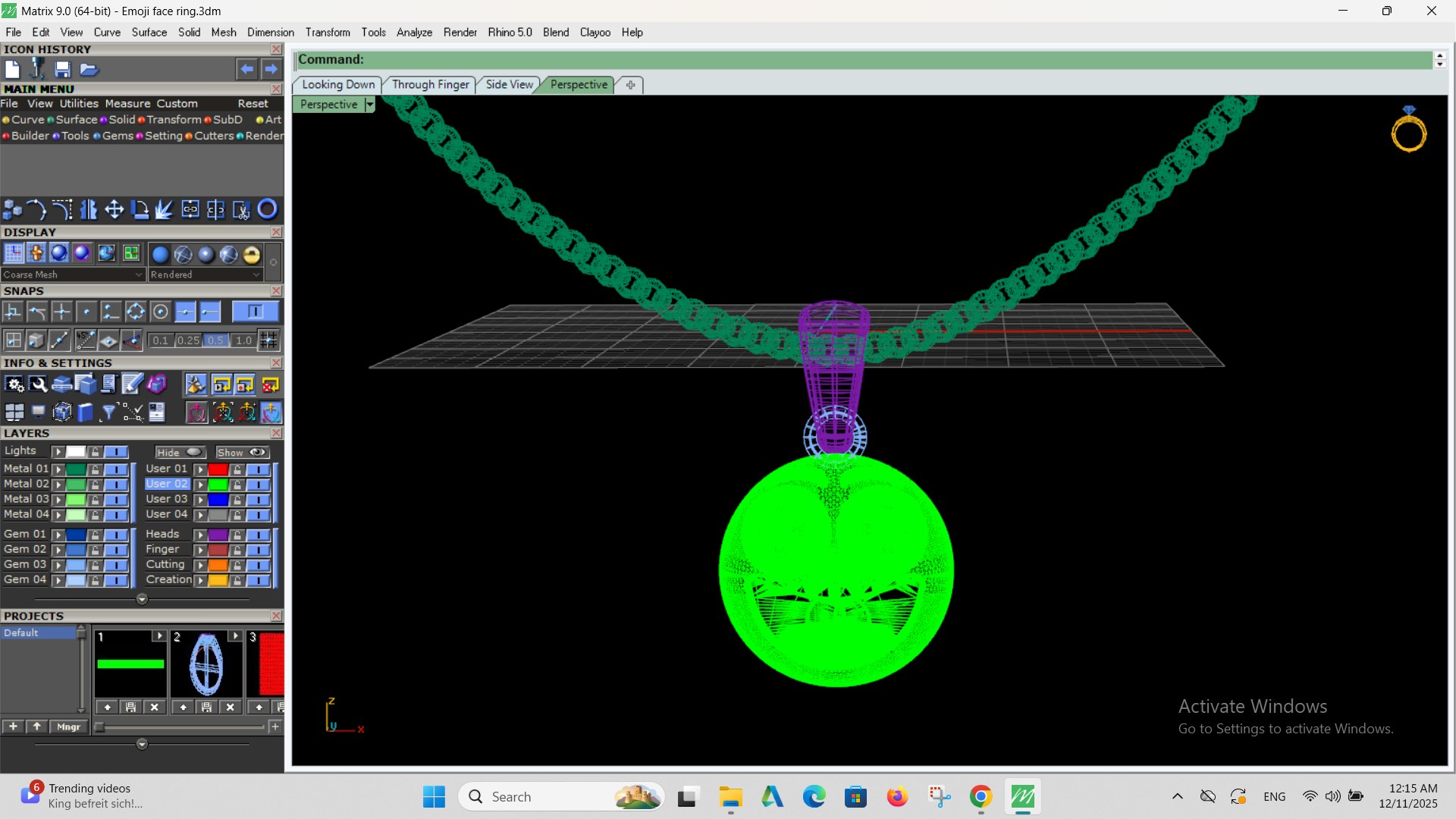Expand the arrow next to User 01 layer
The height and width of the screenshot is (819, 1456).
(201, 469)
